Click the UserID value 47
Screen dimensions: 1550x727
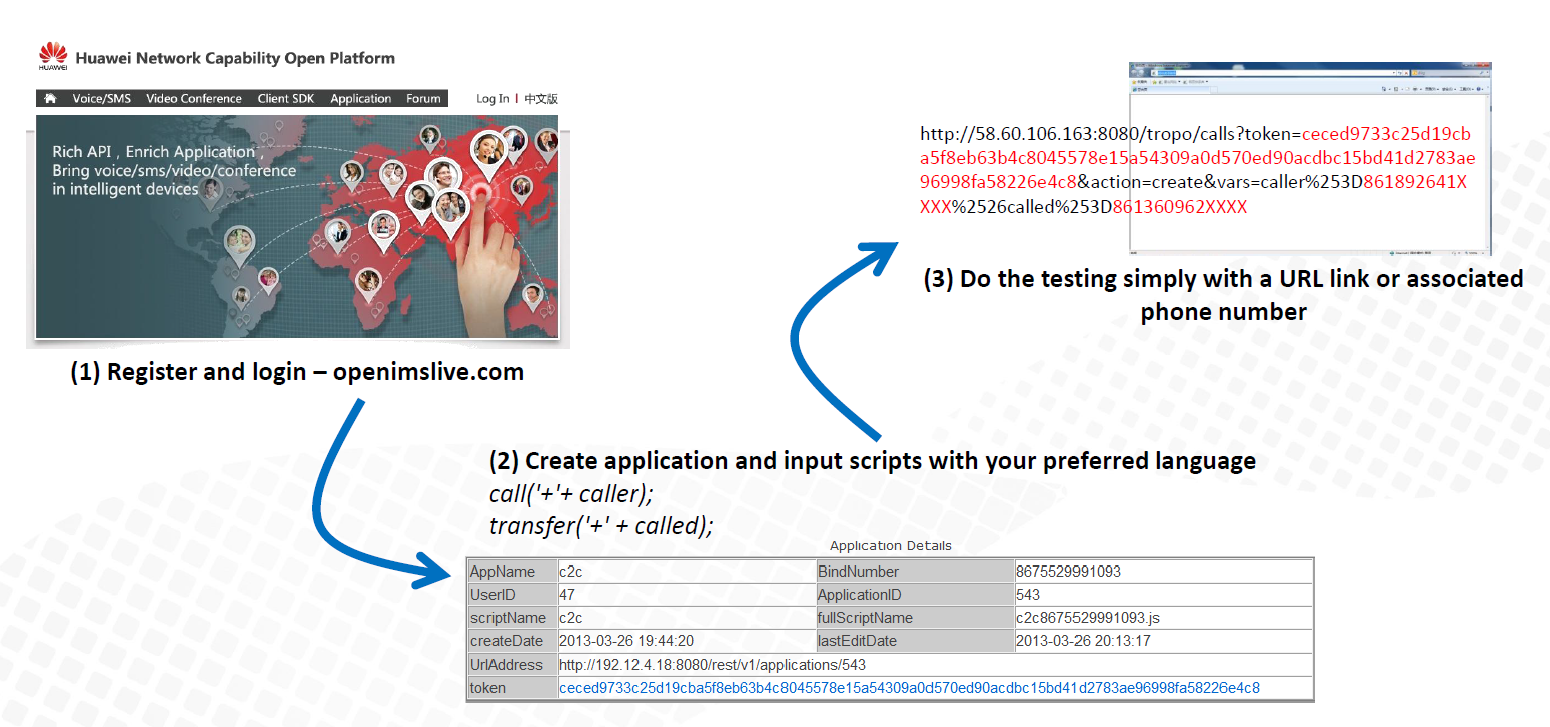tap(567, 595)
